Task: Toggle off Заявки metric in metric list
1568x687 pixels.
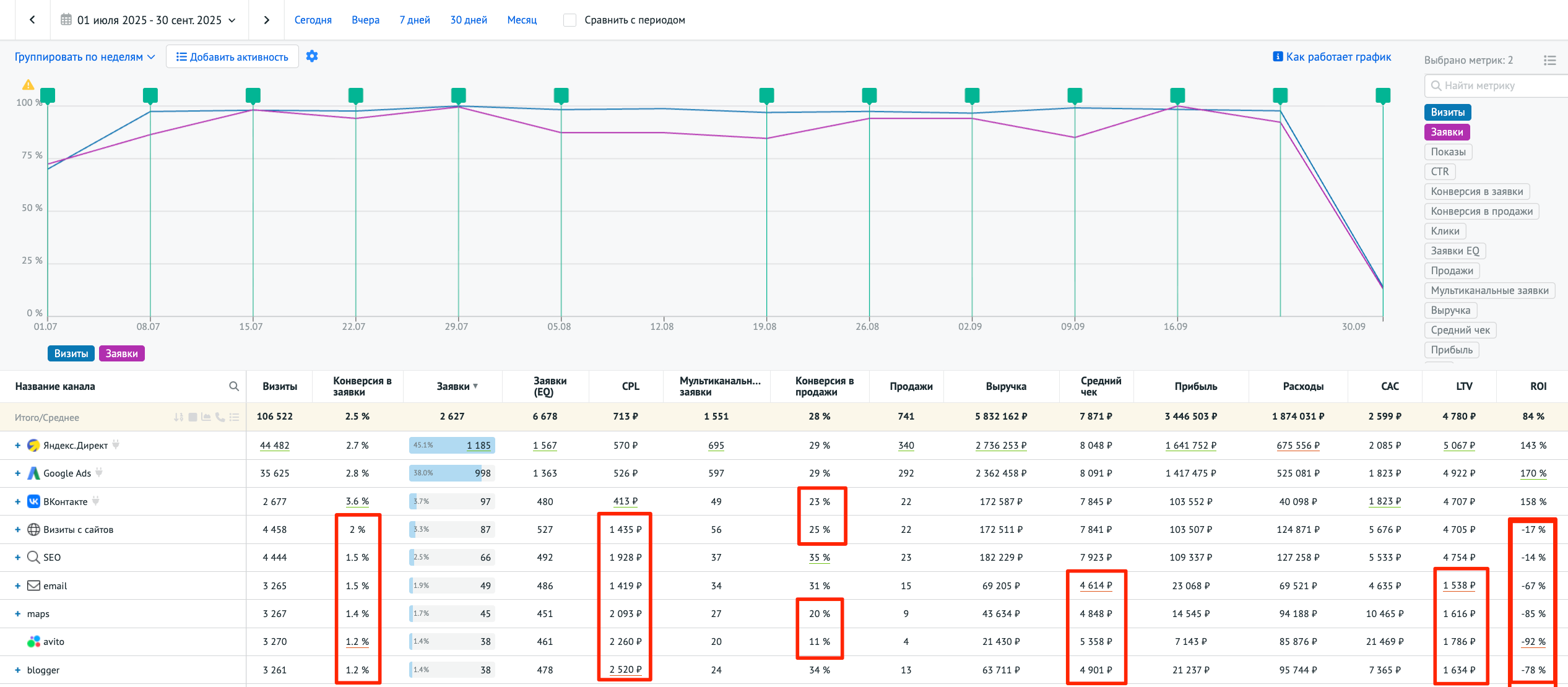Action: coord(1447,132)
